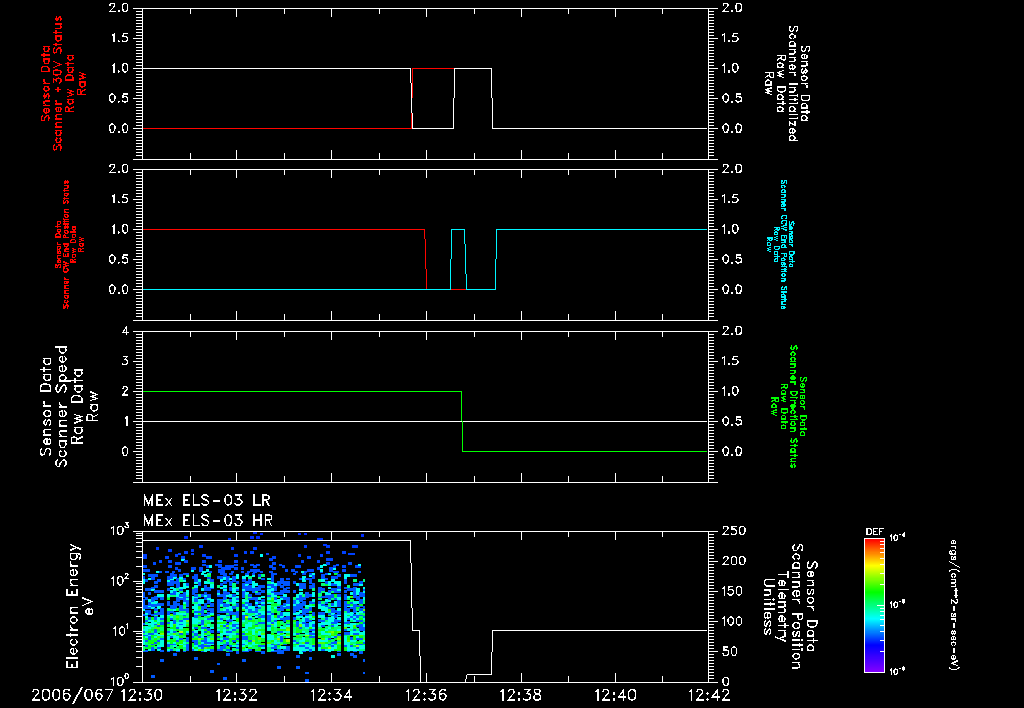Click the "1.5" tick on Scanner Direction Status axis
Screen dimensions: 1024x708
point(729,361)
